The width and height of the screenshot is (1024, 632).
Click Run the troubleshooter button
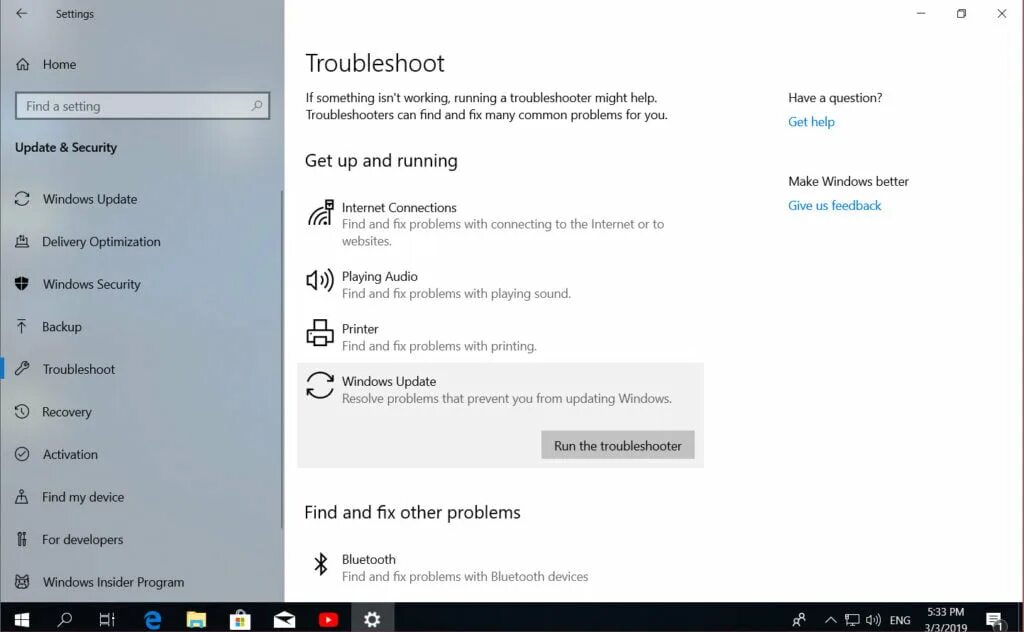tap(617, 445)
